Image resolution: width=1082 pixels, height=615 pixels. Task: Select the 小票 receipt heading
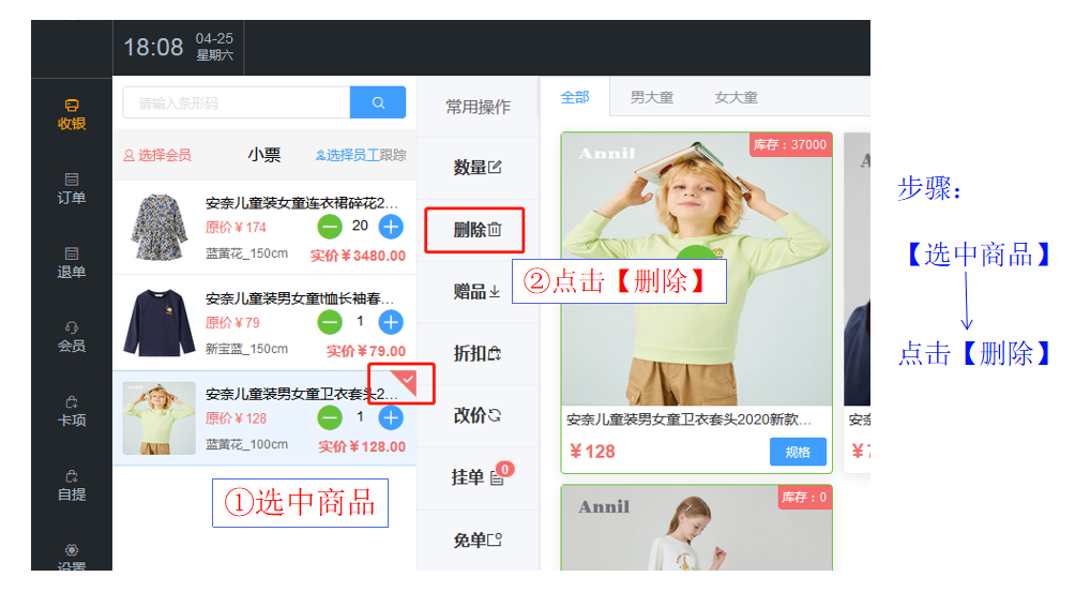point(264,155)
